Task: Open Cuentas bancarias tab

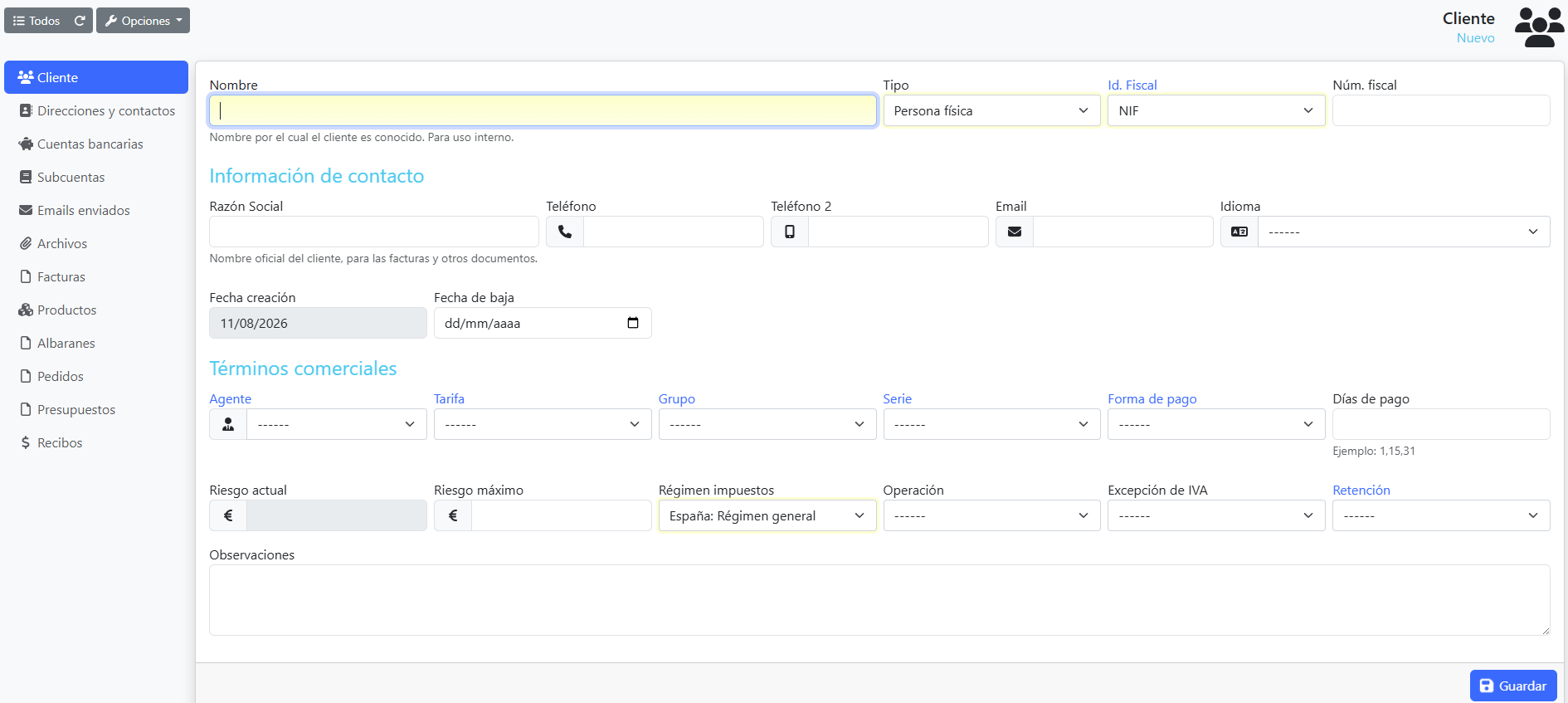Action: pos(96,144)
